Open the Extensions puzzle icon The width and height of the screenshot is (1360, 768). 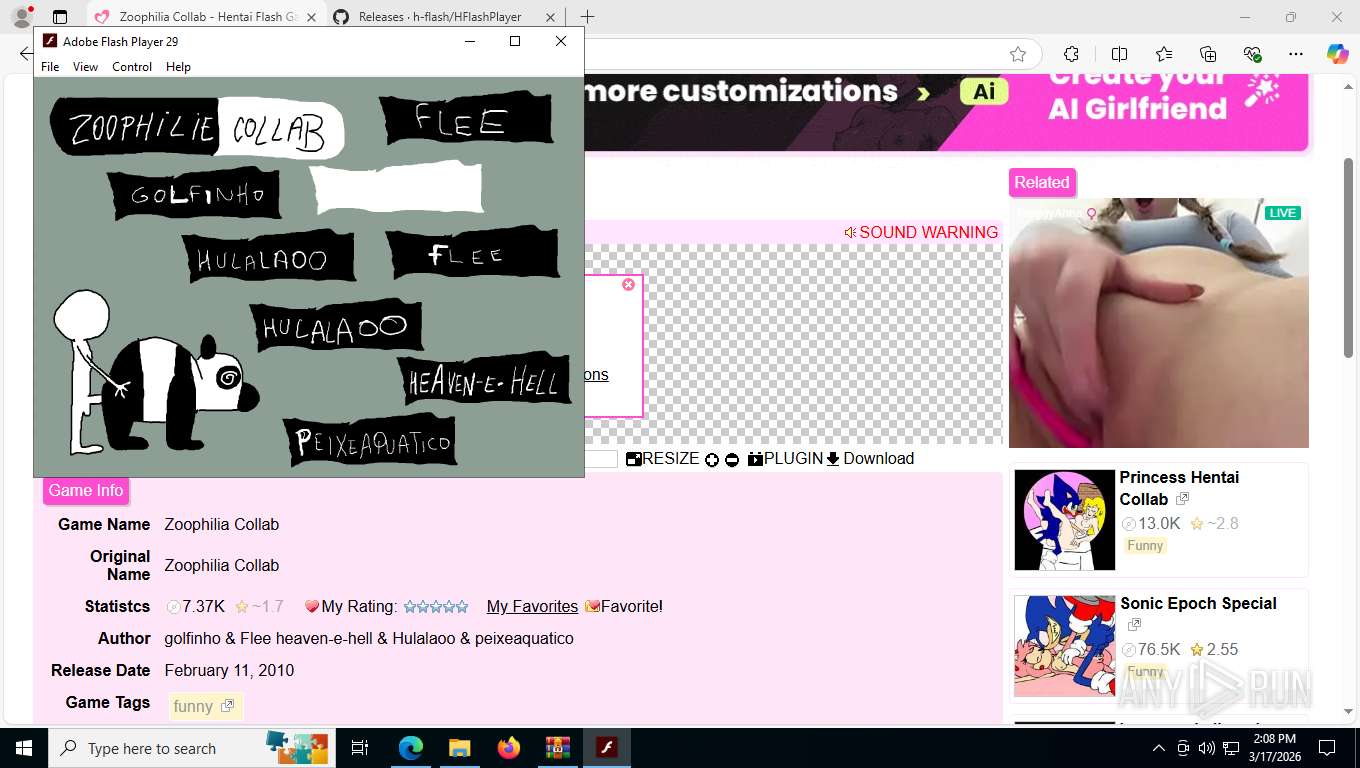1071,54
